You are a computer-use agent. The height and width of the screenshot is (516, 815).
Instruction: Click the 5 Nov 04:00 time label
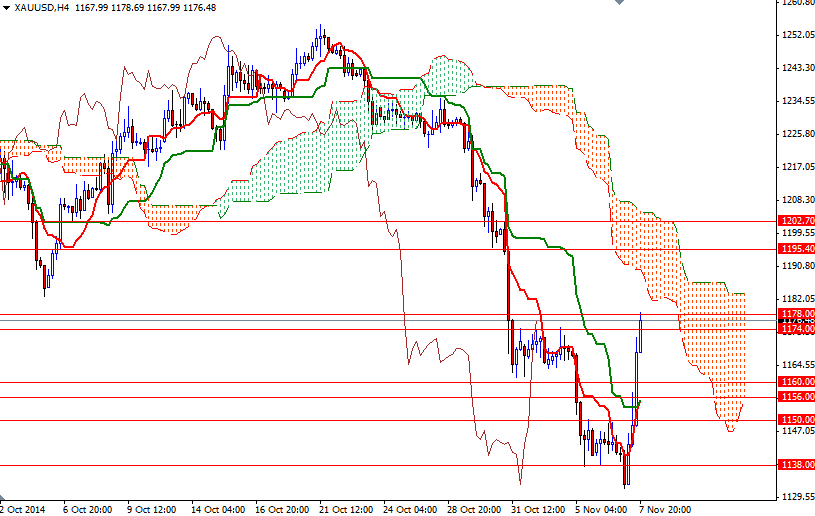(600, 509)
